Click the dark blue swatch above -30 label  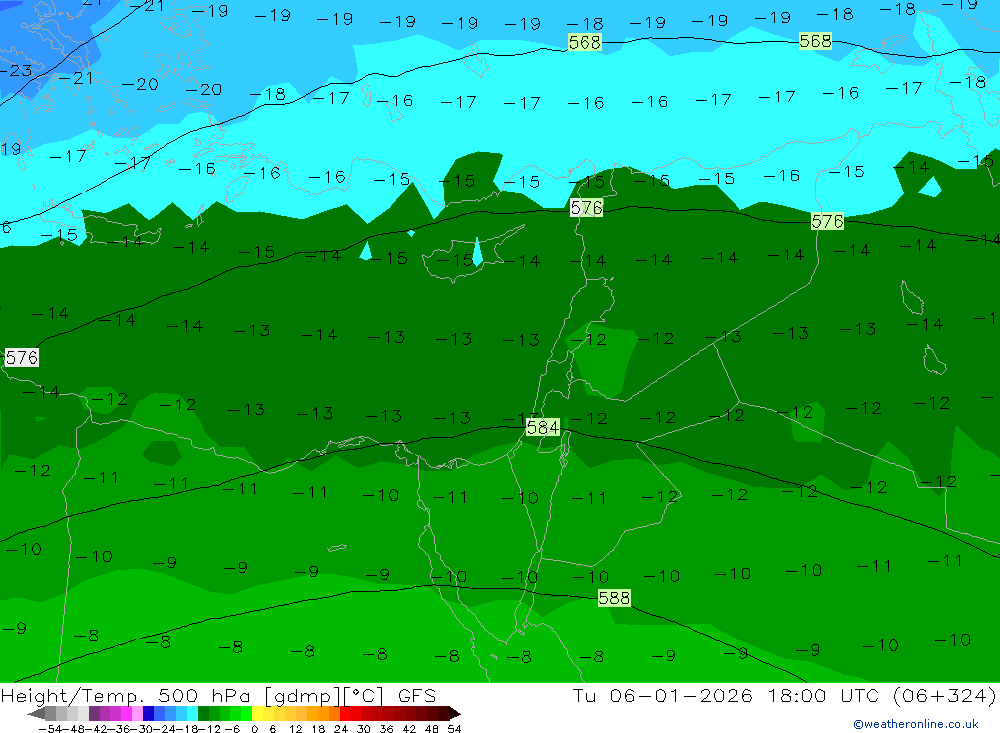click(149, 713)
